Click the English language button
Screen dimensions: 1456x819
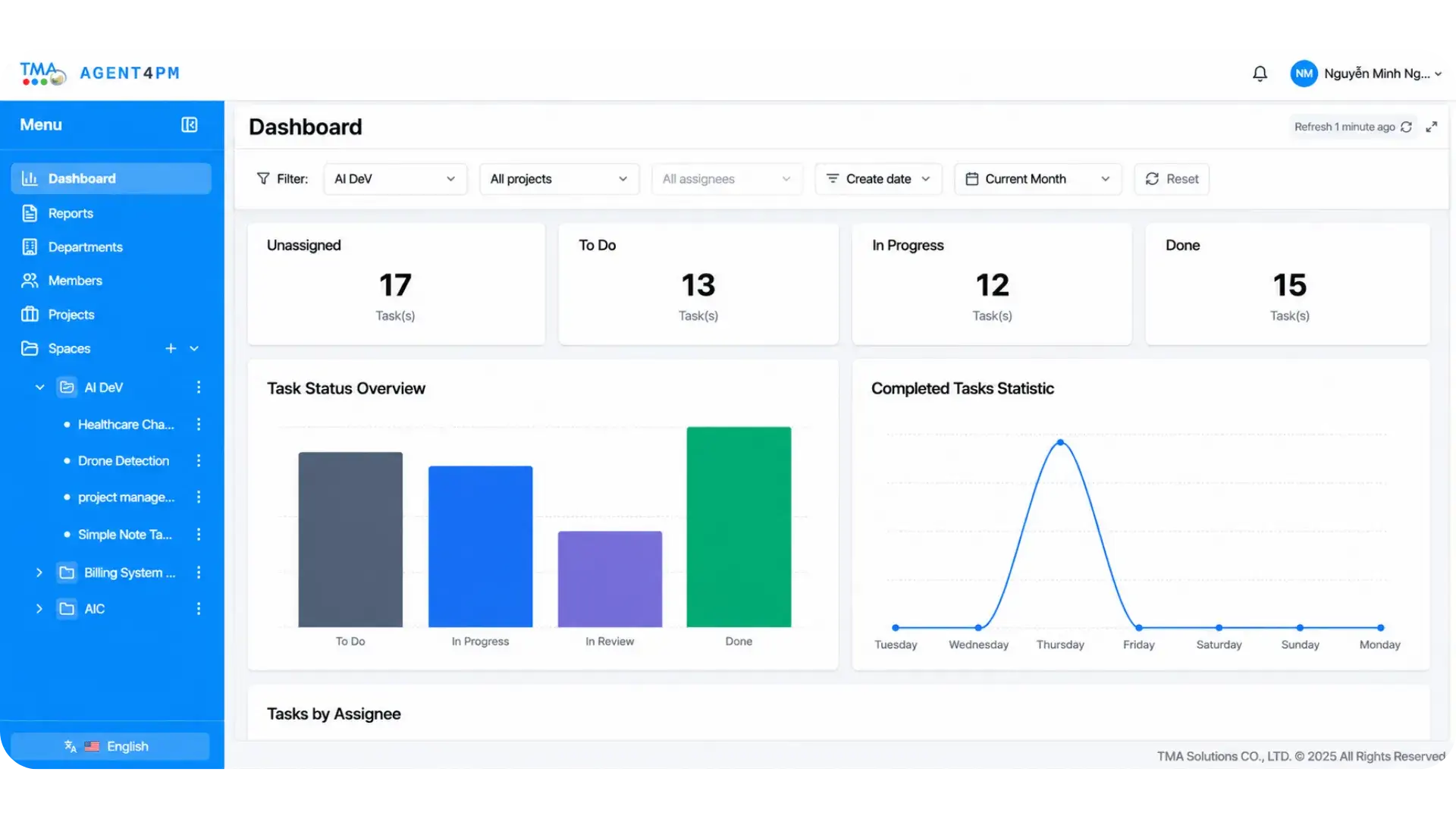click(x=111, y=747)
